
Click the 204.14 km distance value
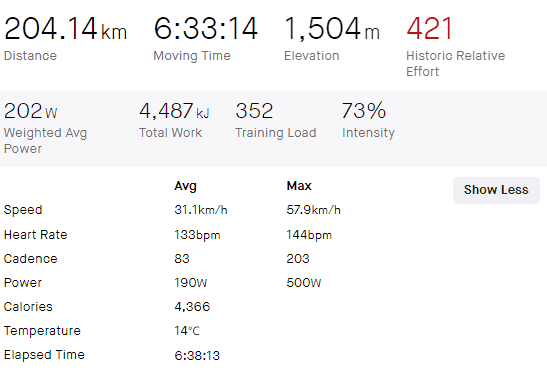(65, 29)
